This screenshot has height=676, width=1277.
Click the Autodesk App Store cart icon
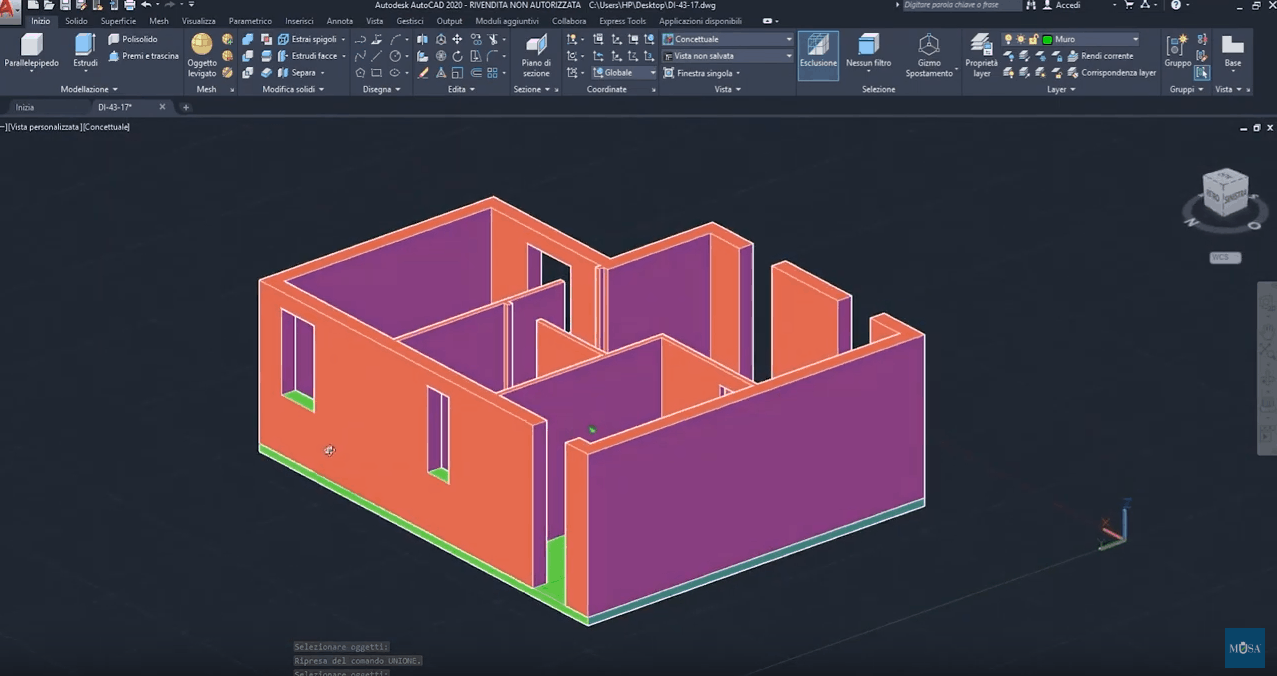tap(1129, 5)
